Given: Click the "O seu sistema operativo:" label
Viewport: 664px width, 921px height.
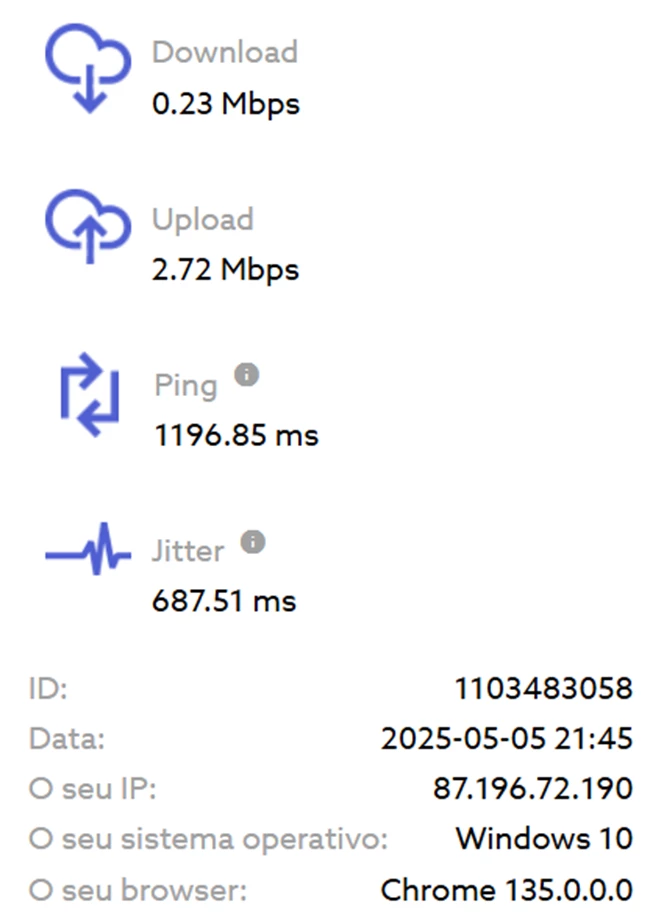Looking at the screenshot, I should point(208,838).
